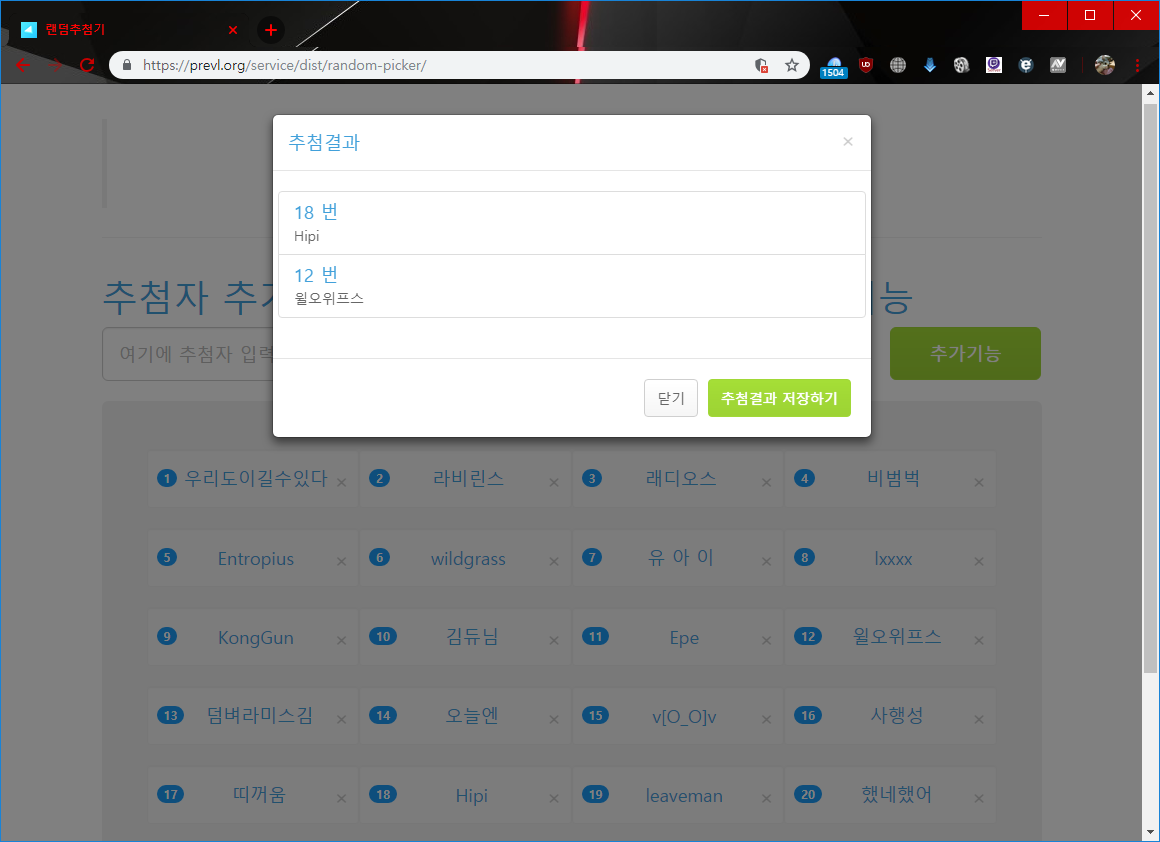Close the 추첨결과 dialog with X
This screenshot has height=842, width=1160.
(x=848, y=142)
